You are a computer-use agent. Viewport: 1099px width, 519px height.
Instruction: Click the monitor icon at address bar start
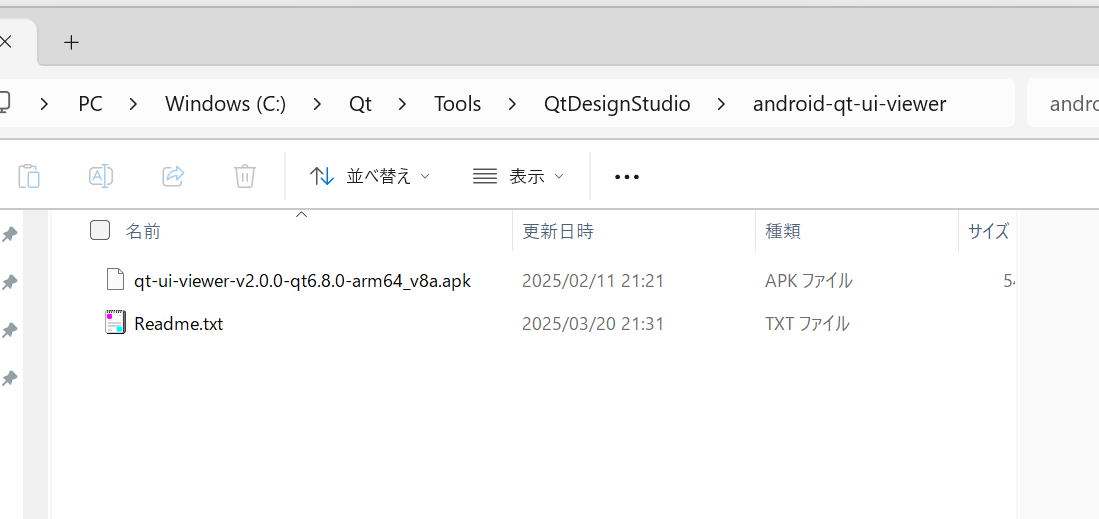pyautogui.click(x=4, y=103)
